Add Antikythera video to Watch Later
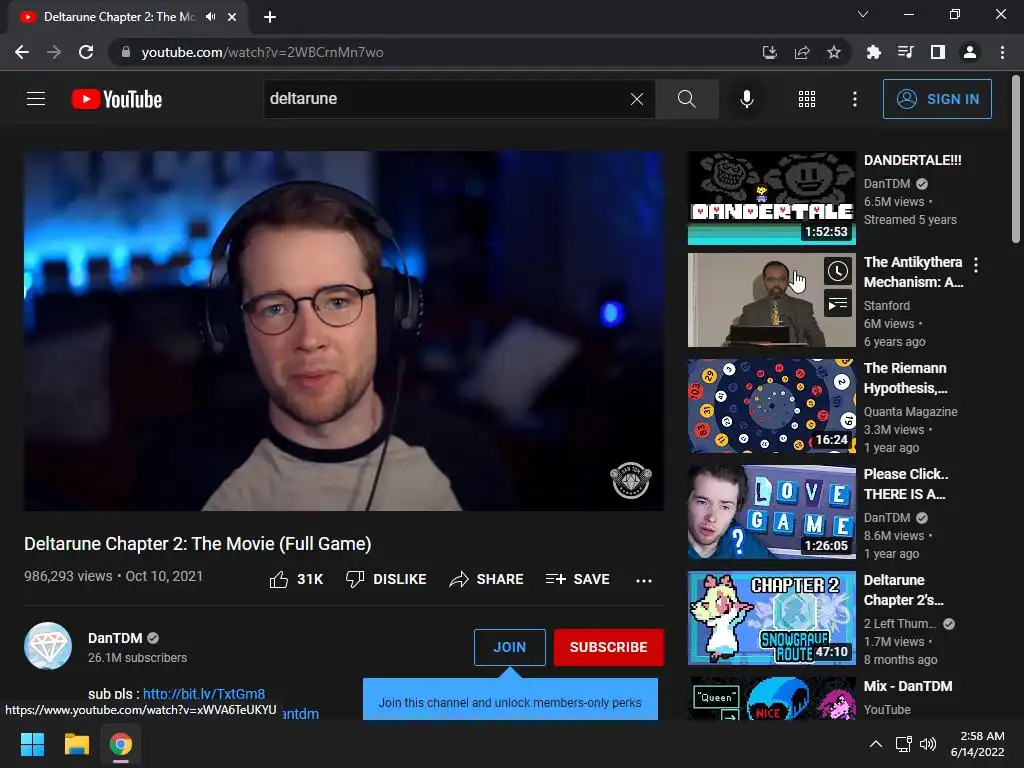 click(838, 271)
